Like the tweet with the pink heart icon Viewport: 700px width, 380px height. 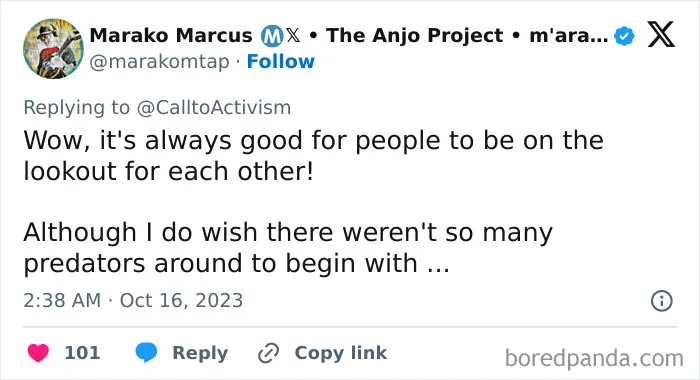point(38,353)
